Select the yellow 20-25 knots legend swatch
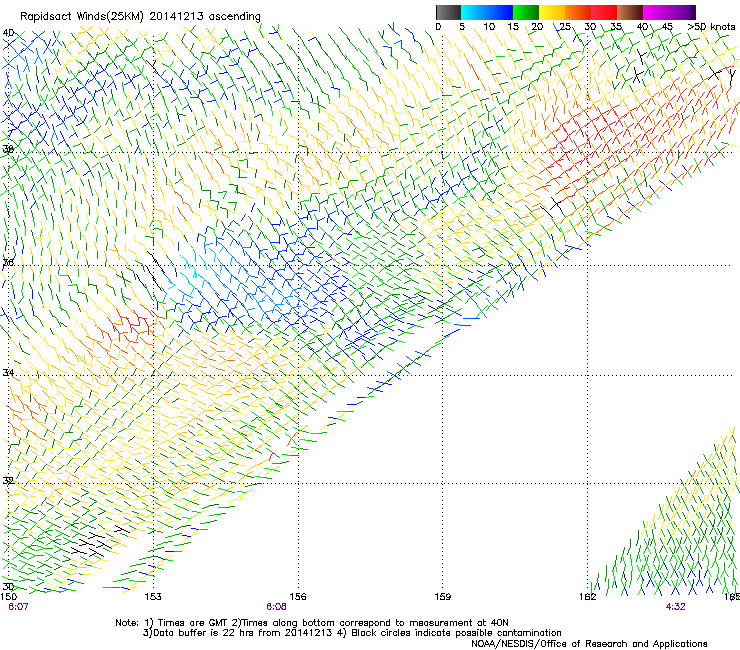The image size is (740, 650). 552,12
